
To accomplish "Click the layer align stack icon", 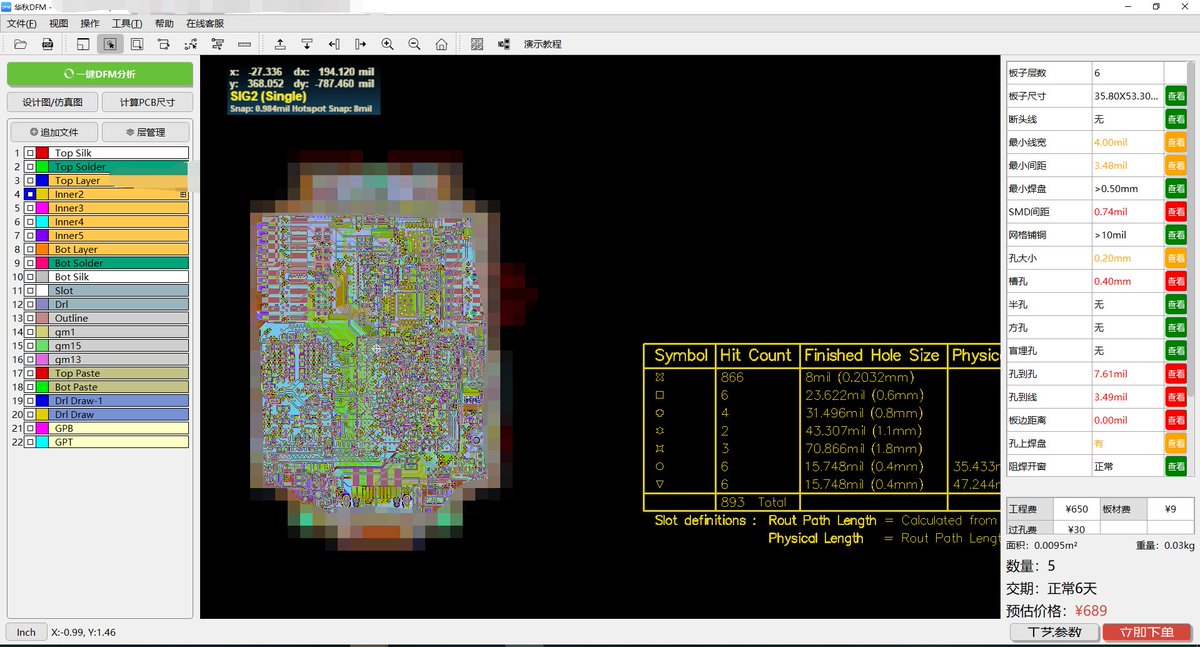I will pyautogui.click(x=218, y=44).
